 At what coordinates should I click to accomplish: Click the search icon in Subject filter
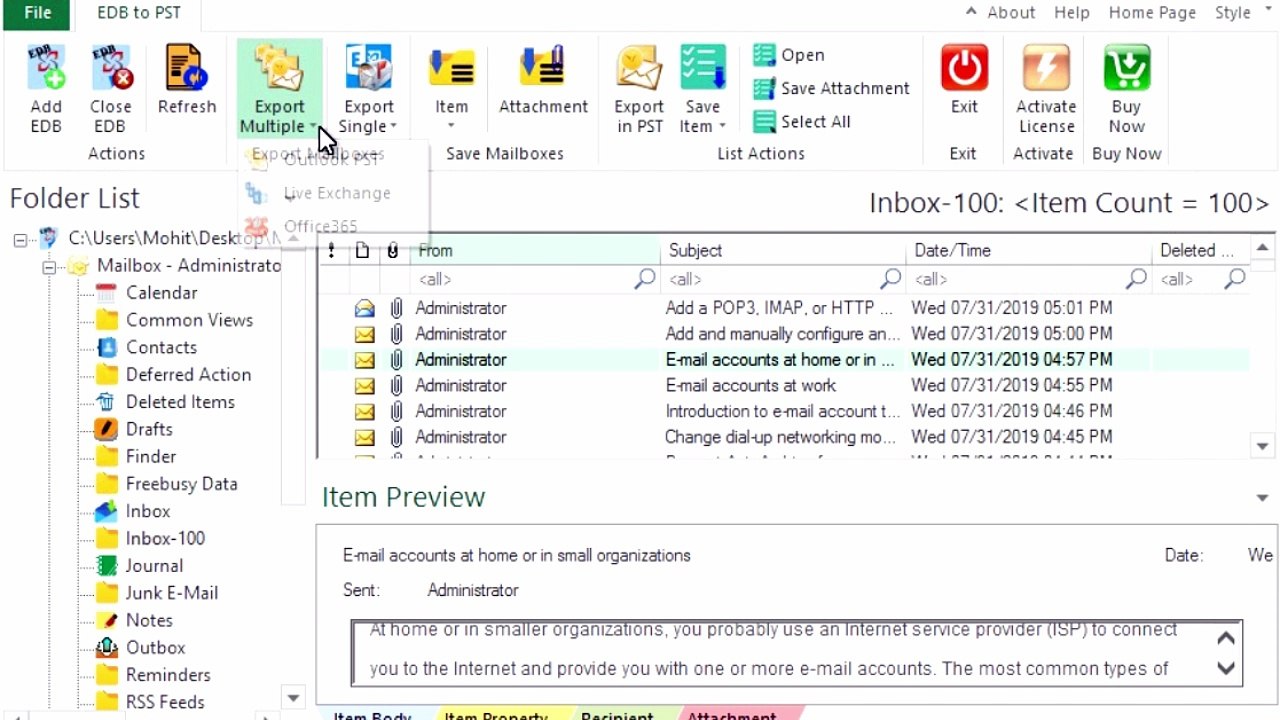coord(890,279)
